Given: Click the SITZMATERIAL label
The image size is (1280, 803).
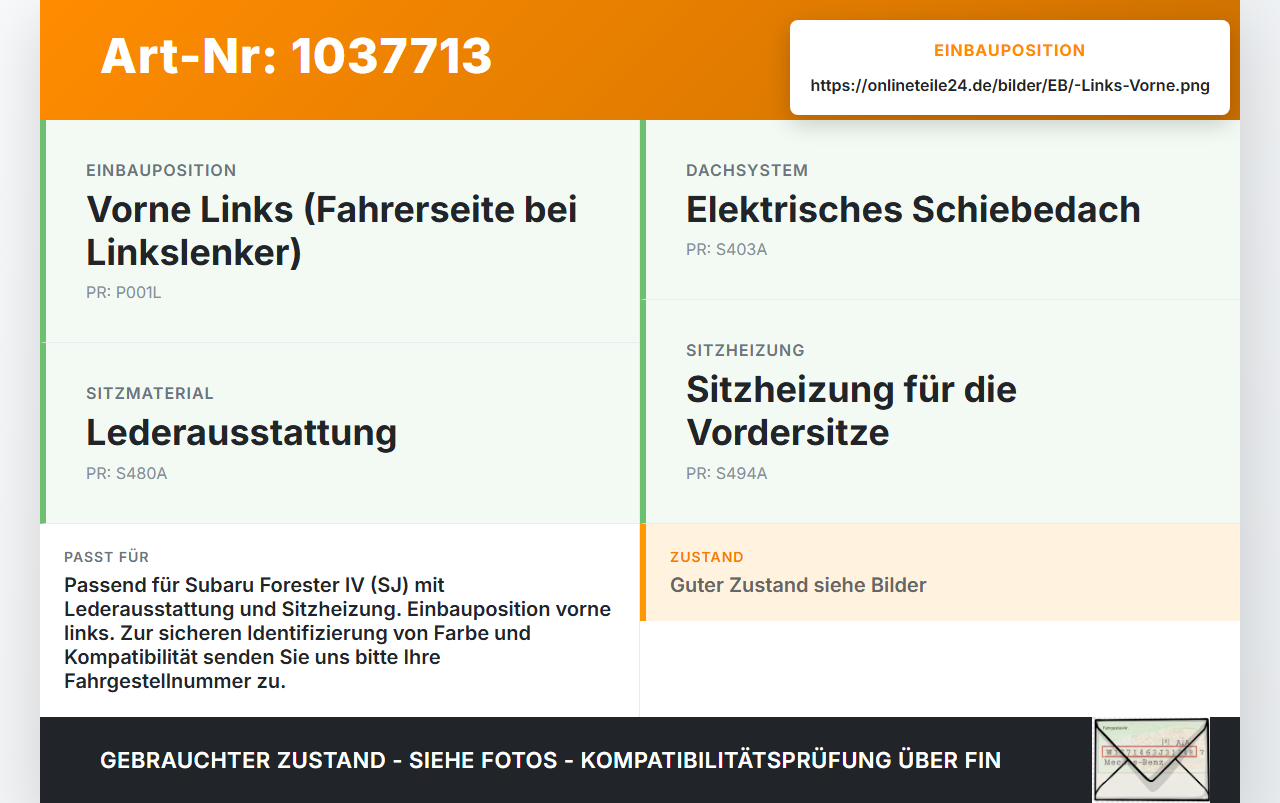Looking at the screenshot, I should (x=150, y=394).
